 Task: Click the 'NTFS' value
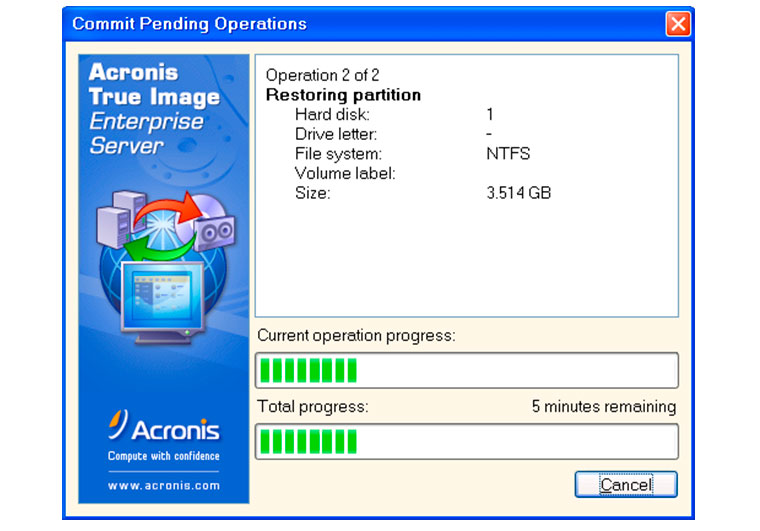(x=508, y=154)
